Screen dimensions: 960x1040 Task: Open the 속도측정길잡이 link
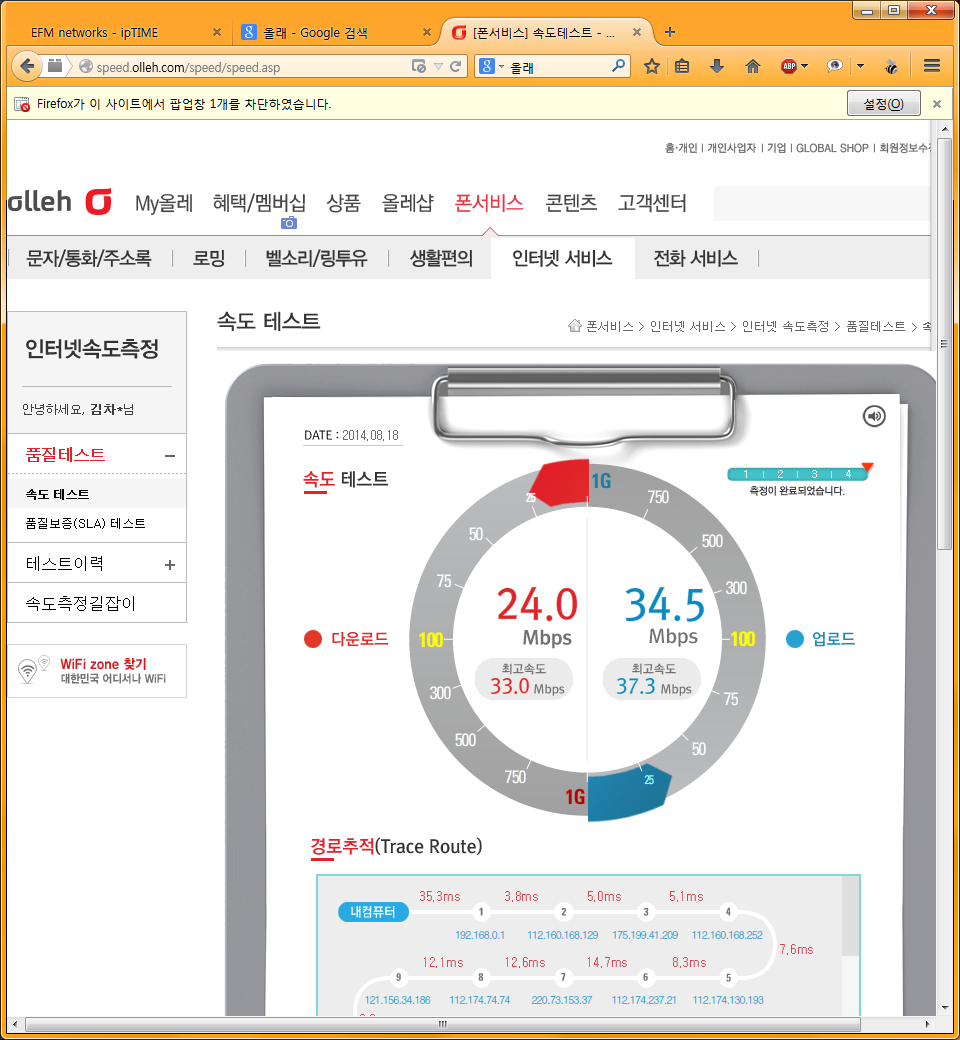tap(80, 603)
